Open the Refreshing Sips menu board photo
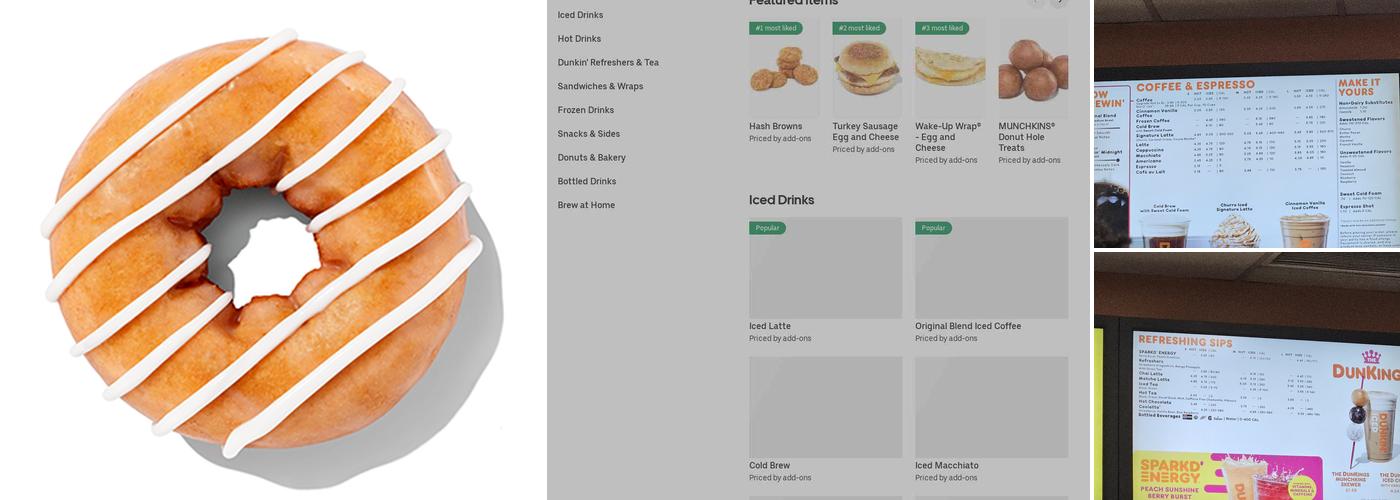 coord(1247,376)
